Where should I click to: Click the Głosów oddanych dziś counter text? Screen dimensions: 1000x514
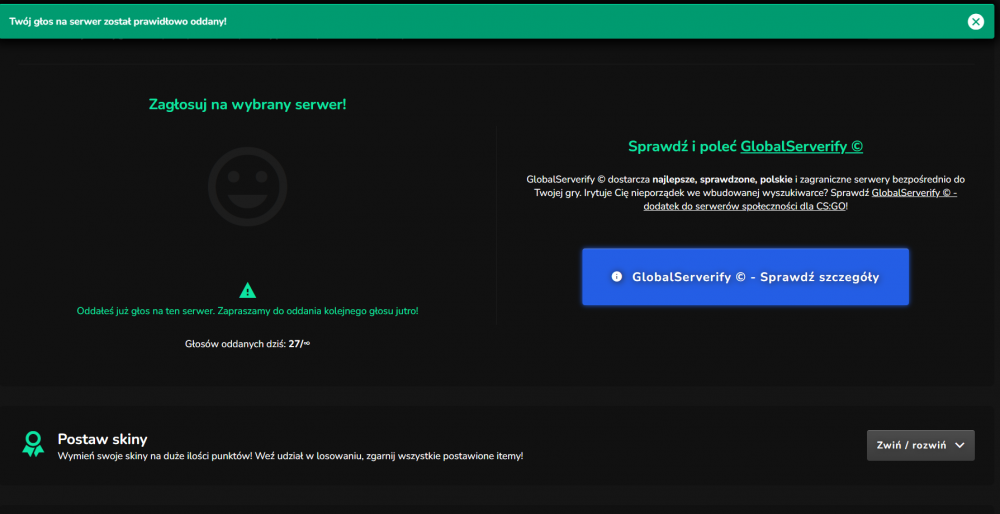click(x=247, y=344)
